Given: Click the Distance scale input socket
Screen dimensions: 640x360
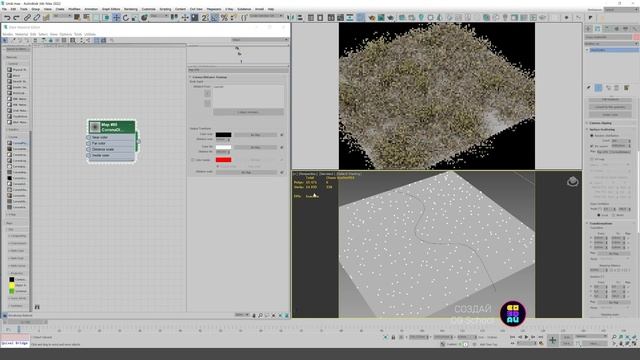Looking at the screenshot, I should tap(89, 149).
